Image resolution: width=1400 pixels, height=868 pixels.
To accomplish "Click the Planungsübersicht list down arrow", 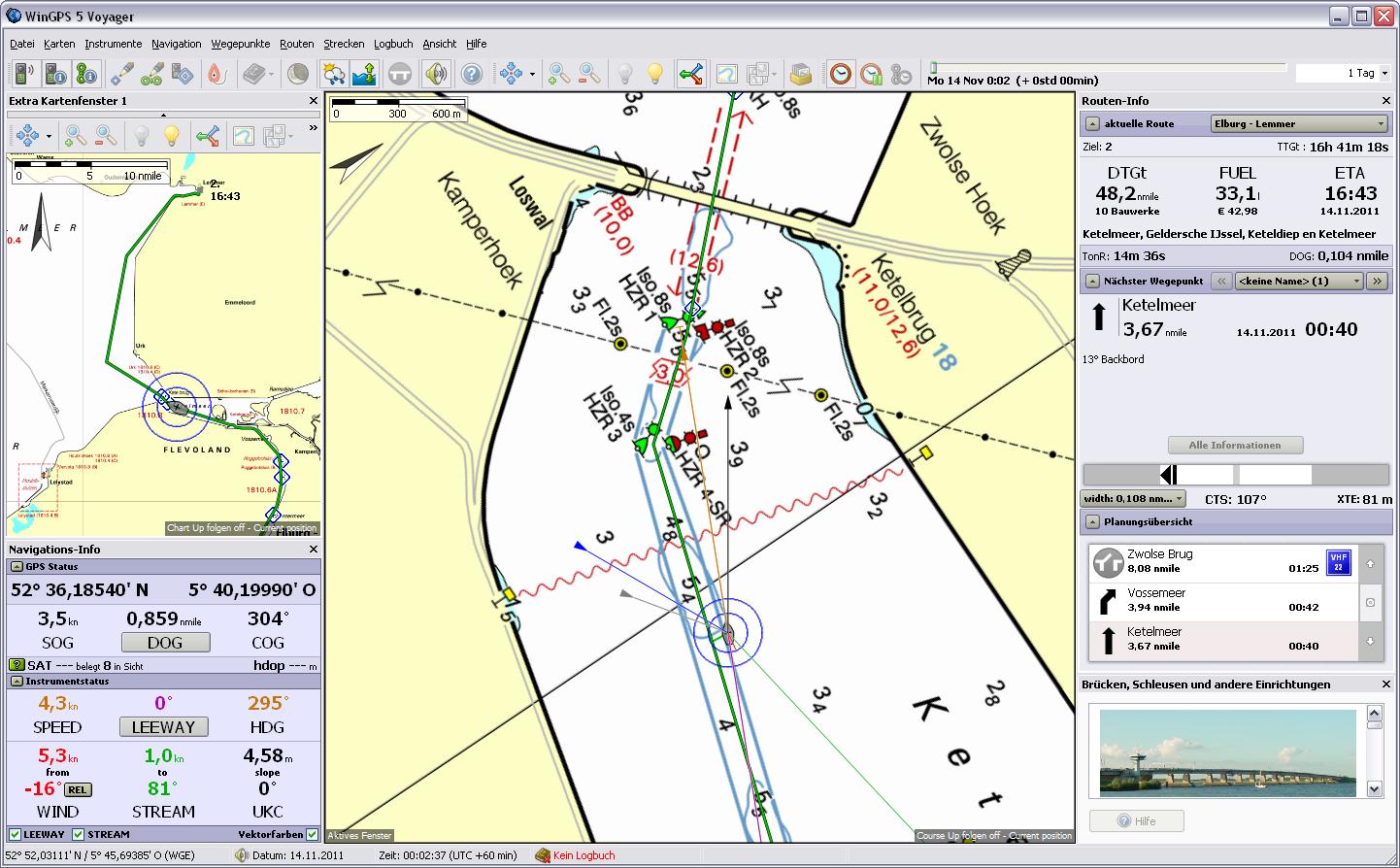I will point(1370,641).
